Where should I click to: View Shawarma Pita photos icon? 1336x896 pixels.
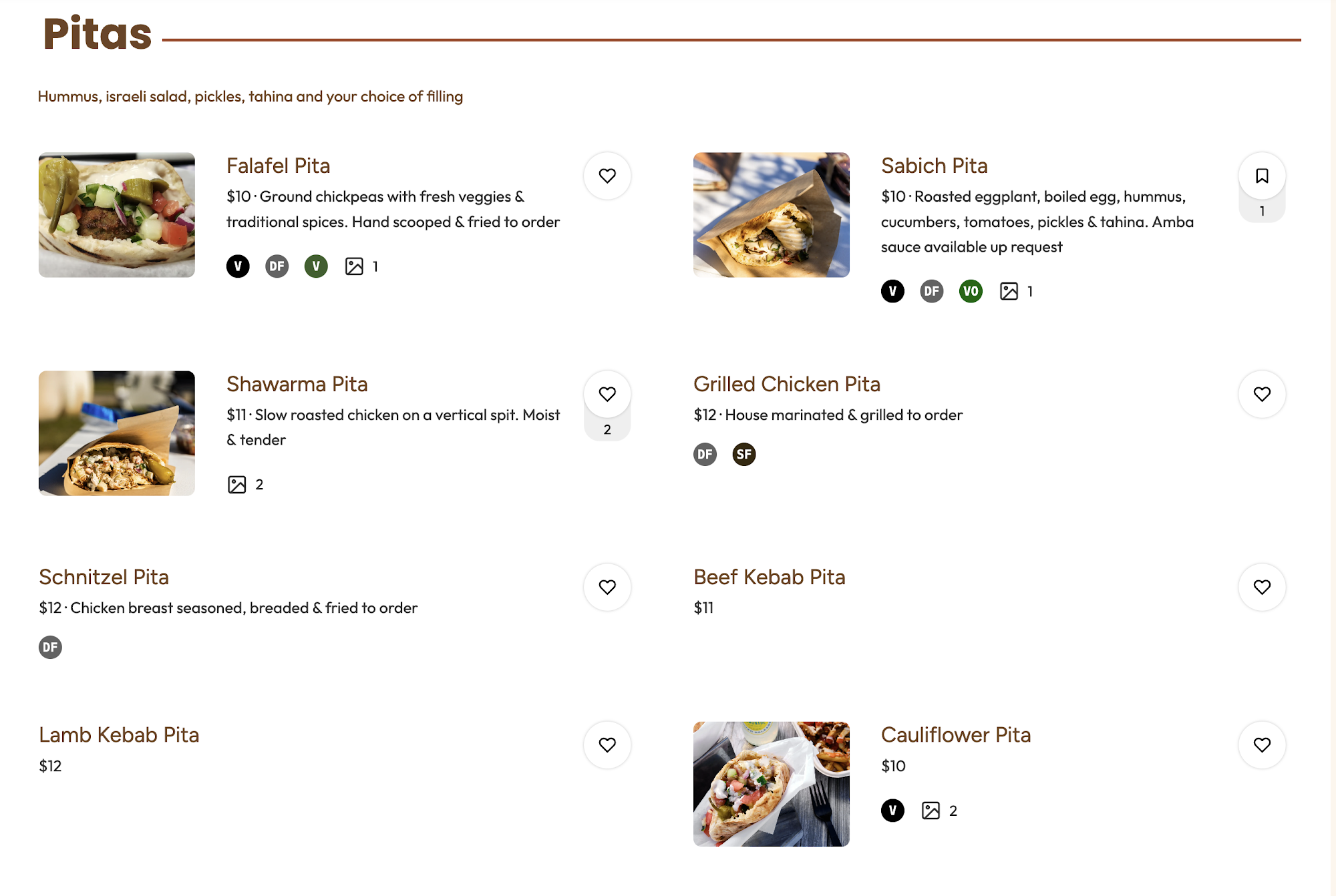pos(237,485)
